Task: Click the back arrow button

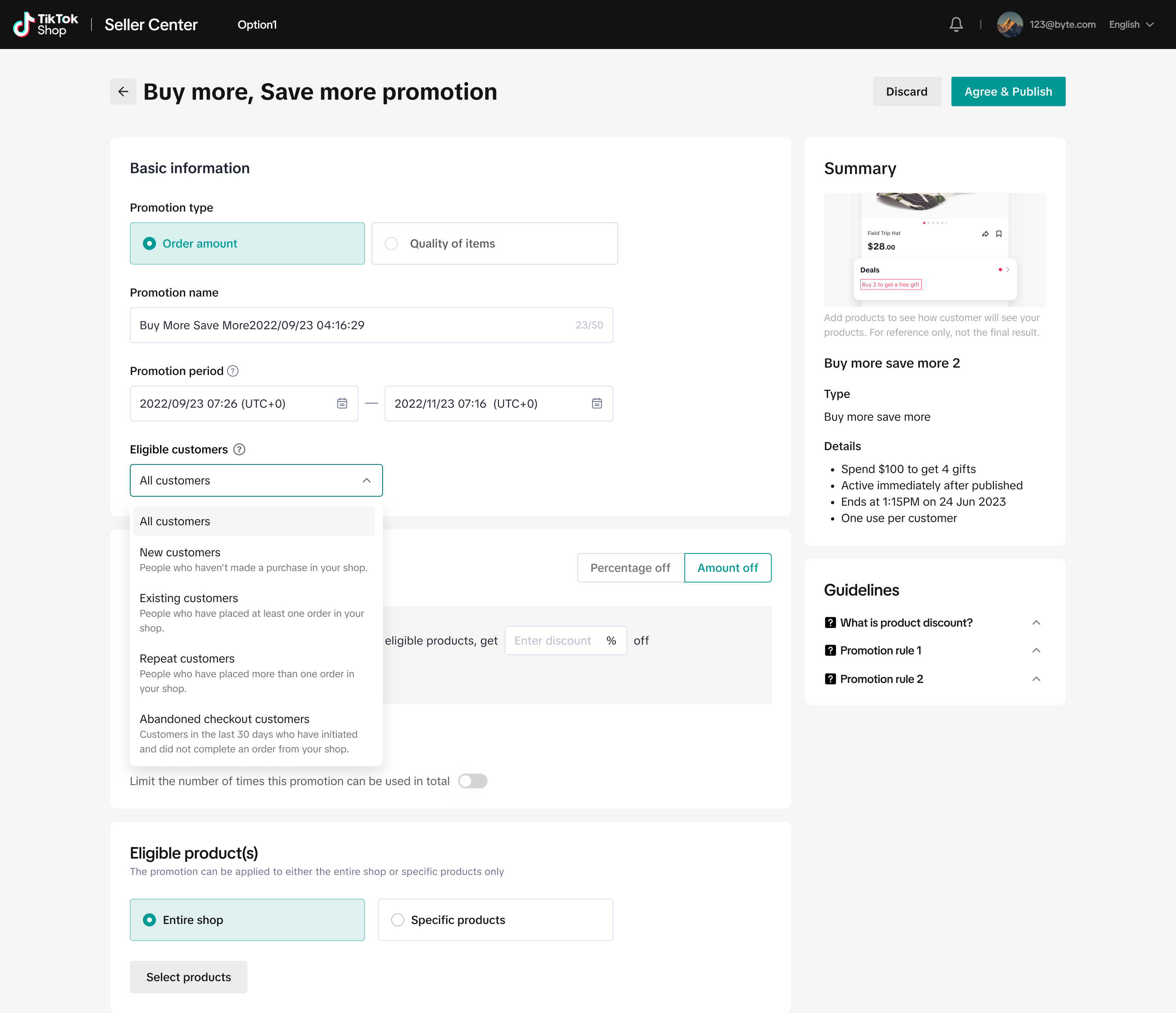Action: (x=123, y=91)
